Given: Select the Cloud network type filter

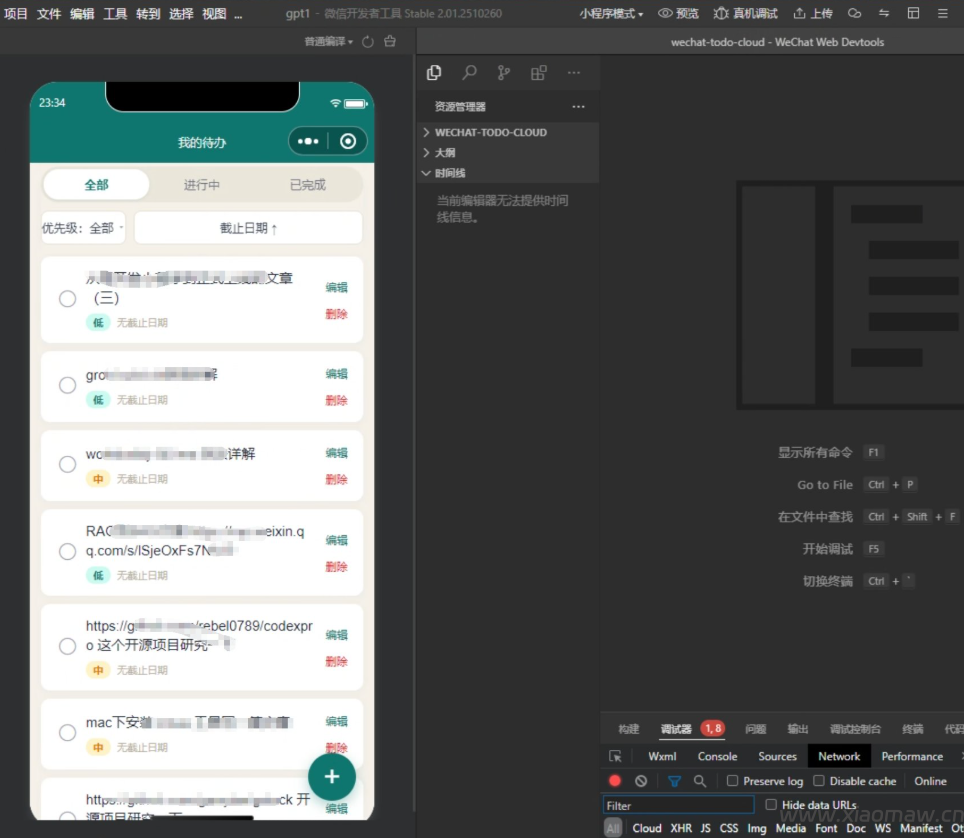Looking at the screenshot, I should coord(647,828).
